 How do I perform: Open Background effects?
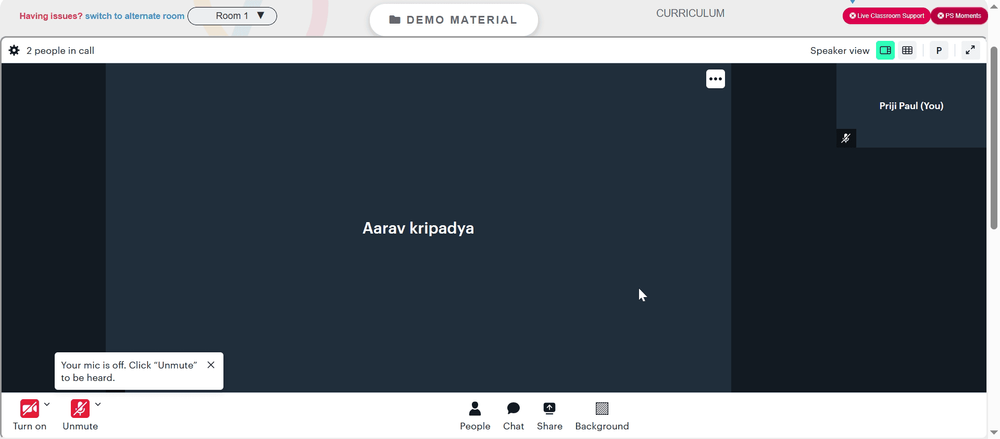tap(602, 416)
